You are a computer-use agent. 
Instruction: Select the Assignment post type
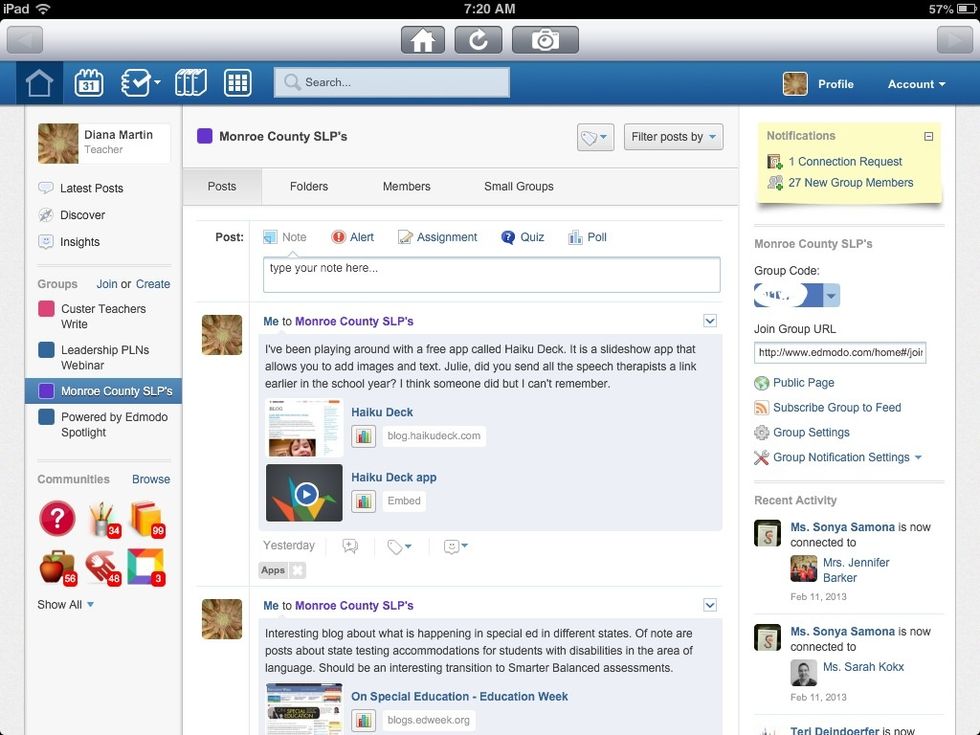tap(438, 237)
